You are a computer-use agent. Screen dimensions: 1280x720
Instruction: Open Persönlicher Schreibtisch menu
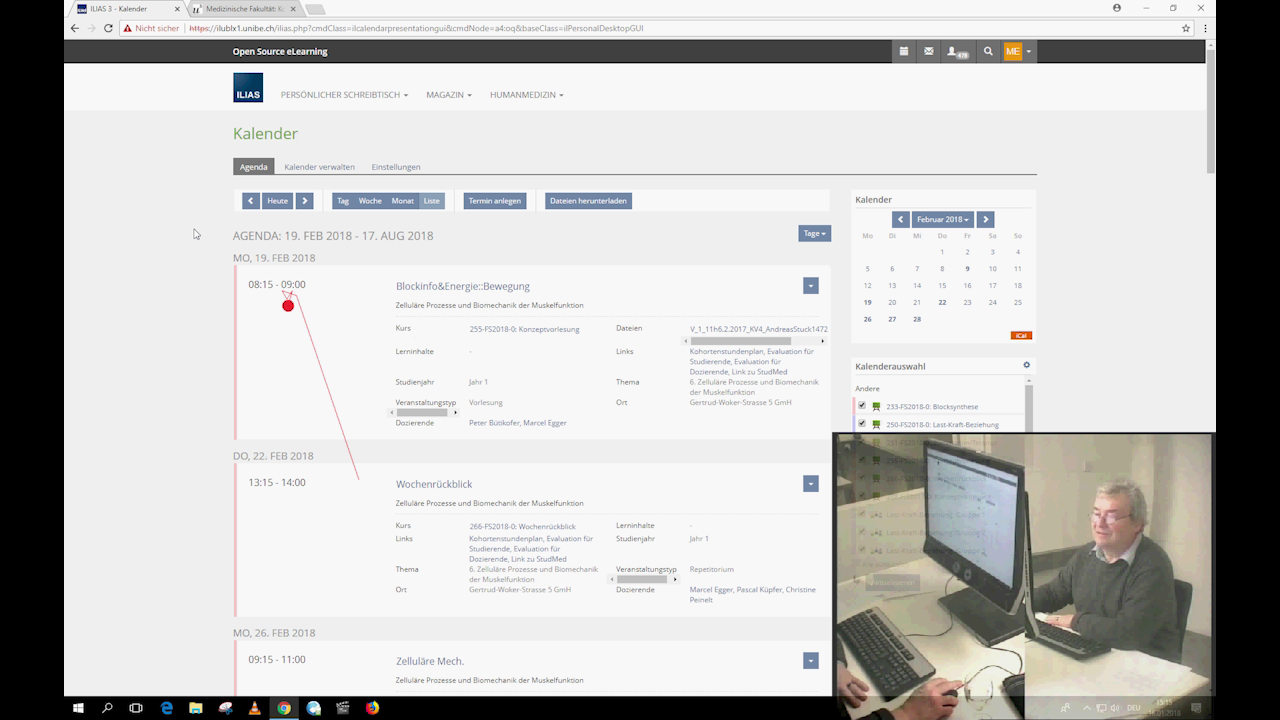(344, 95)
